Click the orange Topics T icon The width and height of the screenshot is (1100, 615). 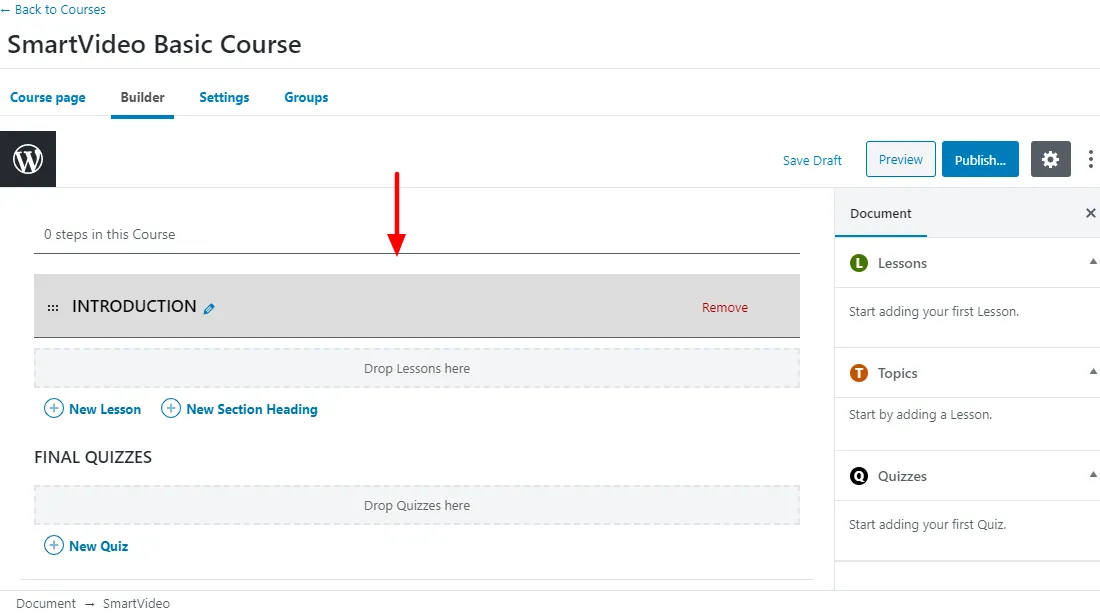point(859,373)
